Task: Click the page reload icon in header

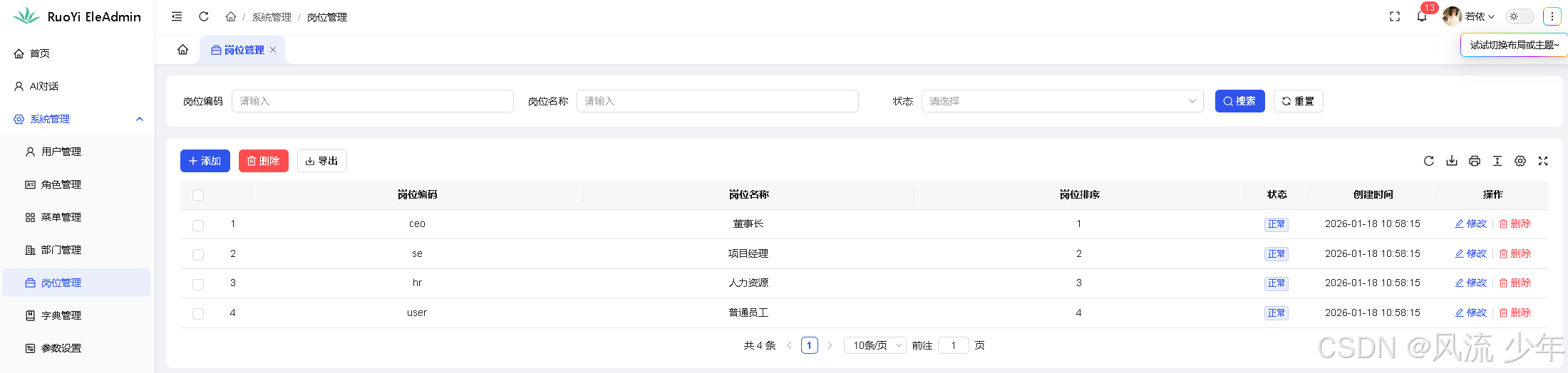Action: click(x=204, y=16)
